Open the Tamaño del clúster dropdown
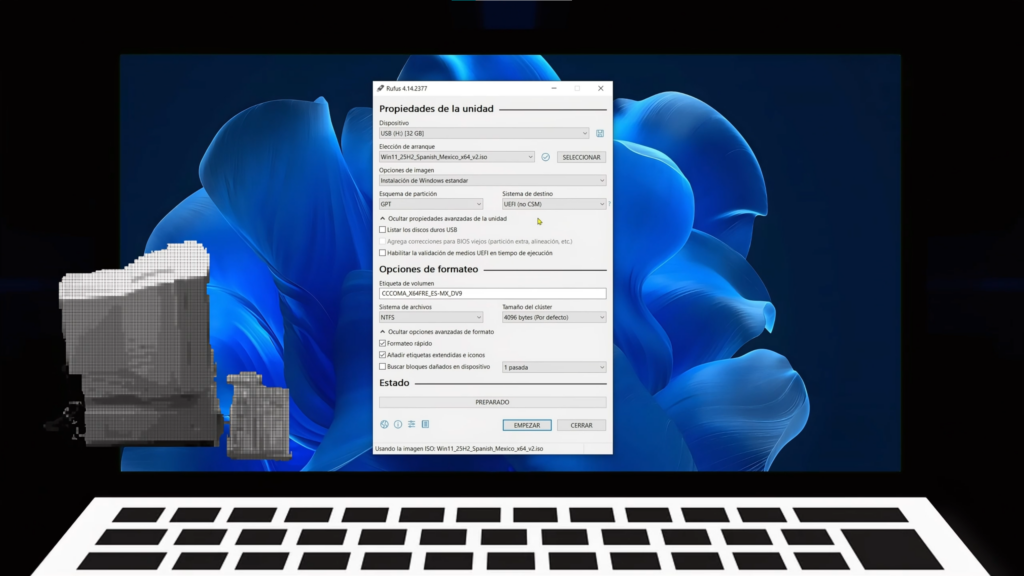This screenshot has width=1024, height=576. pyautogui.click(x=554, y=317)
